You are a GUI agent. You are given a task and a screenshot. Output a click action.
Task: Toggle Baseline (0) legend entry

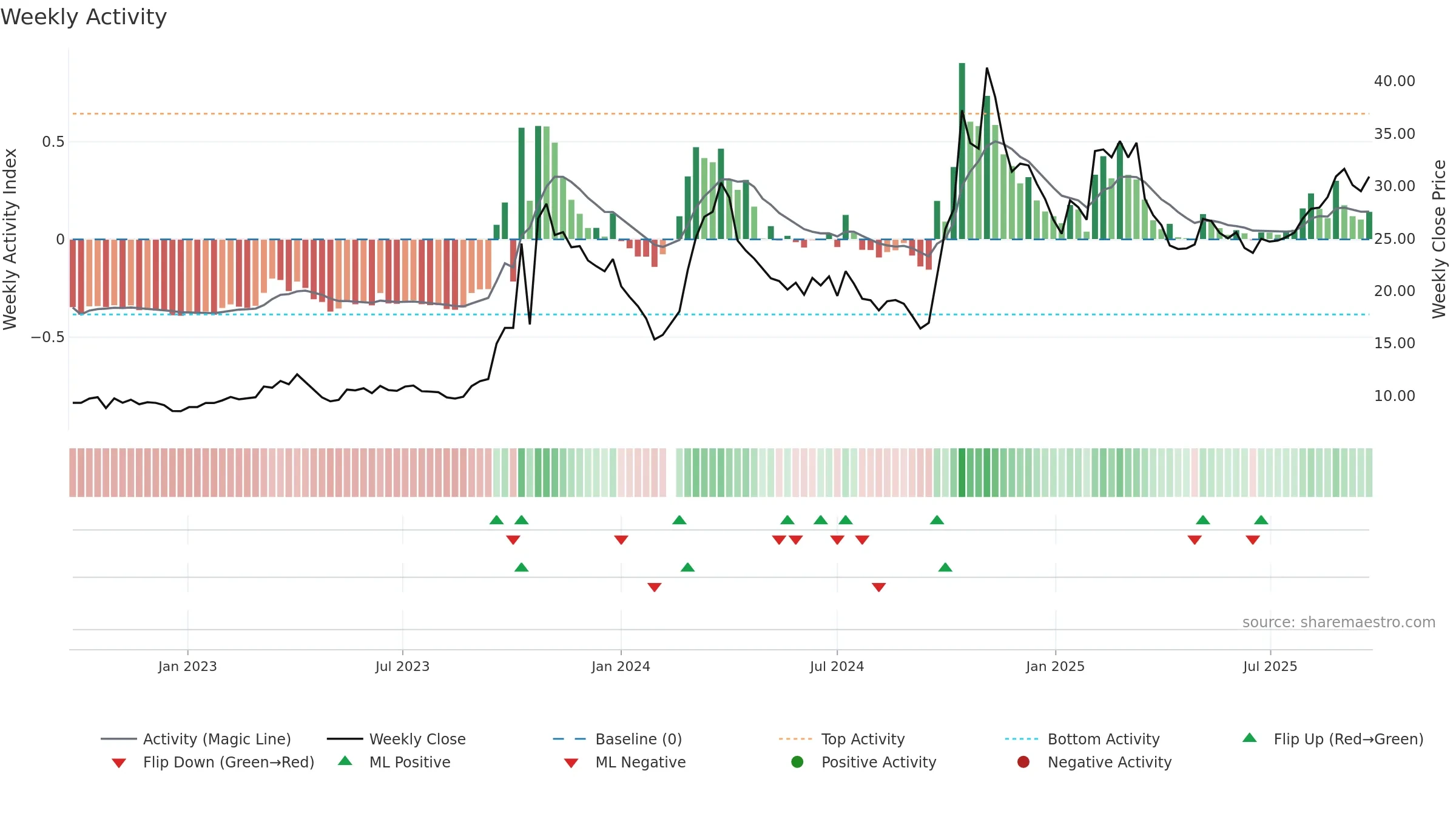click(618, 739)
